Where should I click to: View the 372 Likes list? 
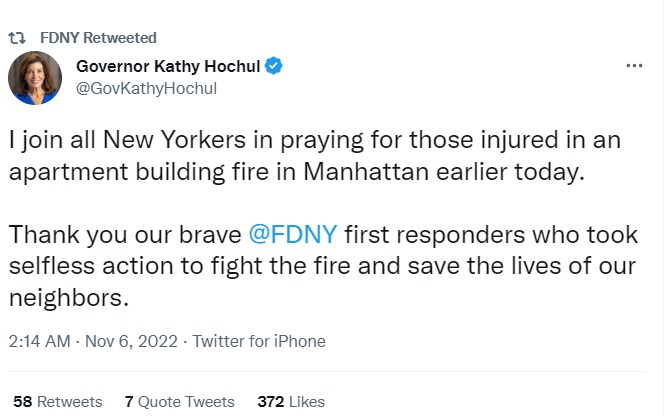(291, 401)
